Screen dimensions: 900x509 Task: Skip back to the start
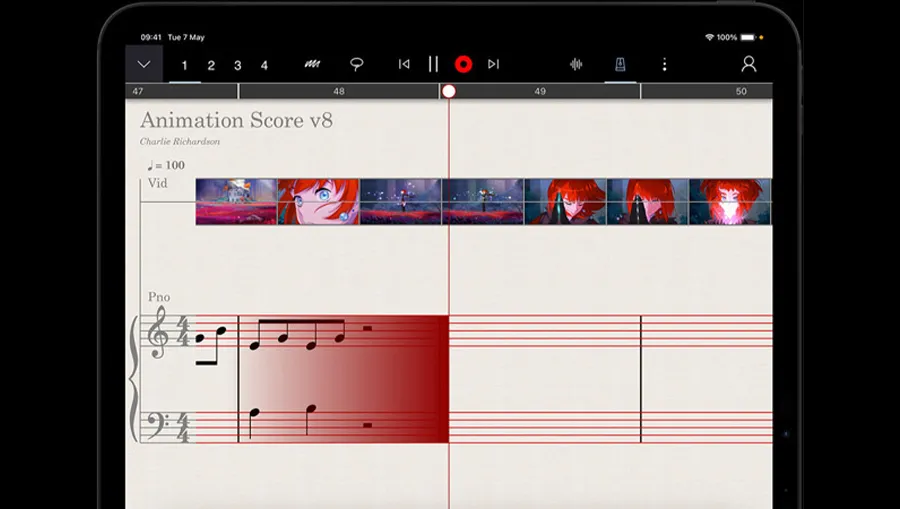pyautogui.click(x=404, y=64)
